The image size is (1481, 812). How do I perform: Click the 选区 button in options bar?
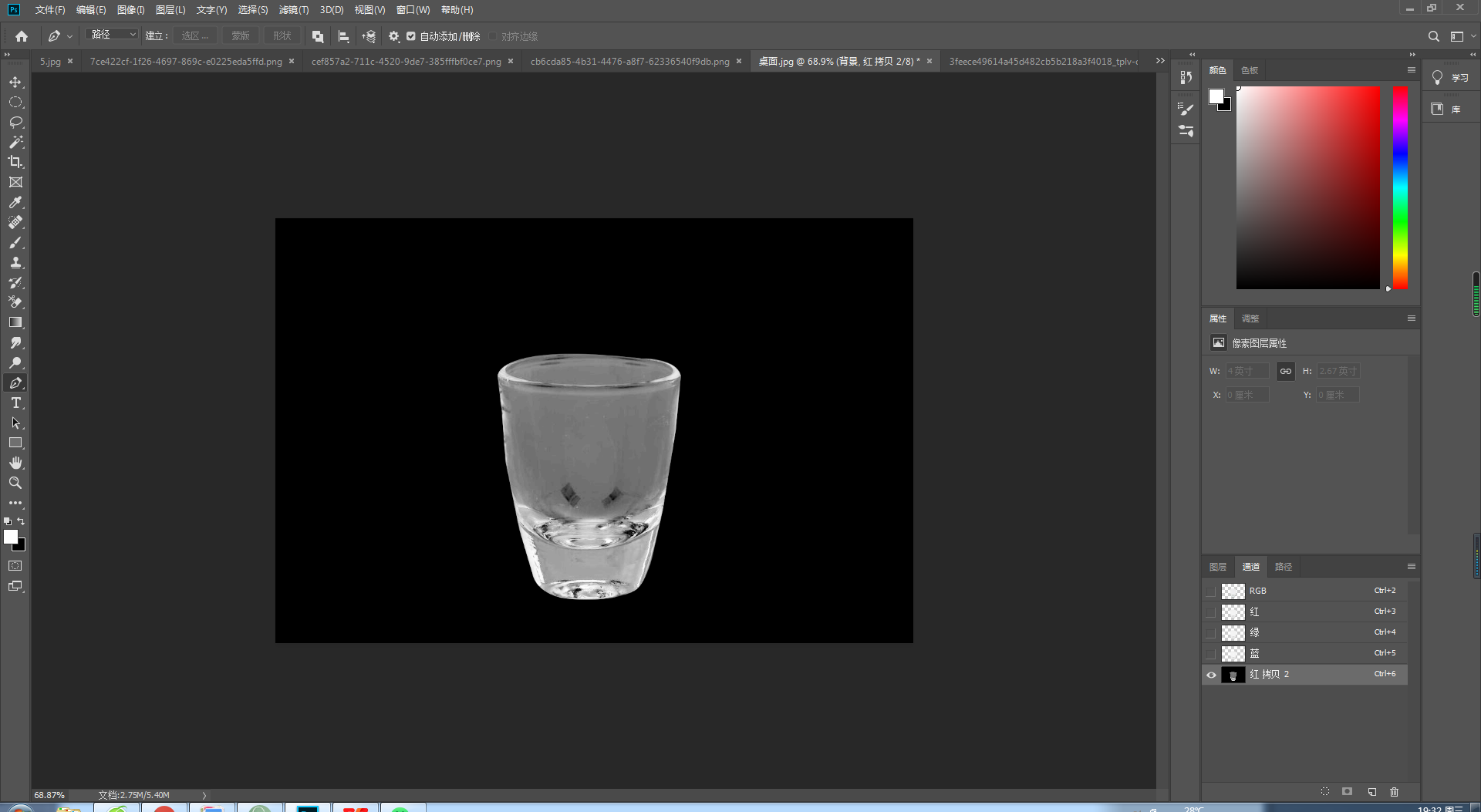194,36
